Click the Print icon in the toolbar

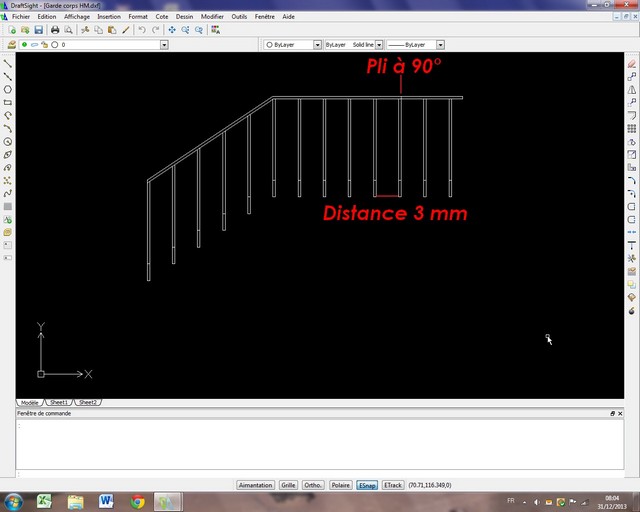54,30
